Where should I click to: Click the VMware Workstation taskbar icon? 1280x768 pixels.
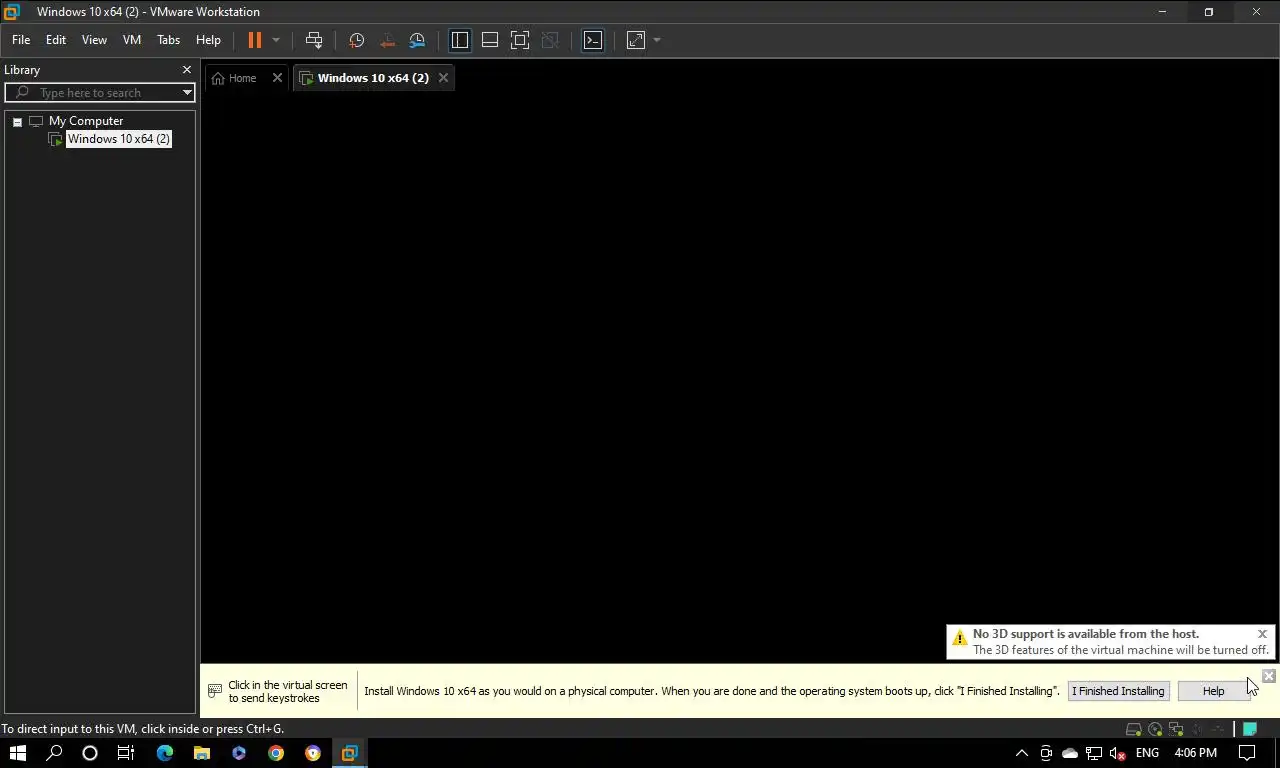pyautogui.click(x=349, y=753)
